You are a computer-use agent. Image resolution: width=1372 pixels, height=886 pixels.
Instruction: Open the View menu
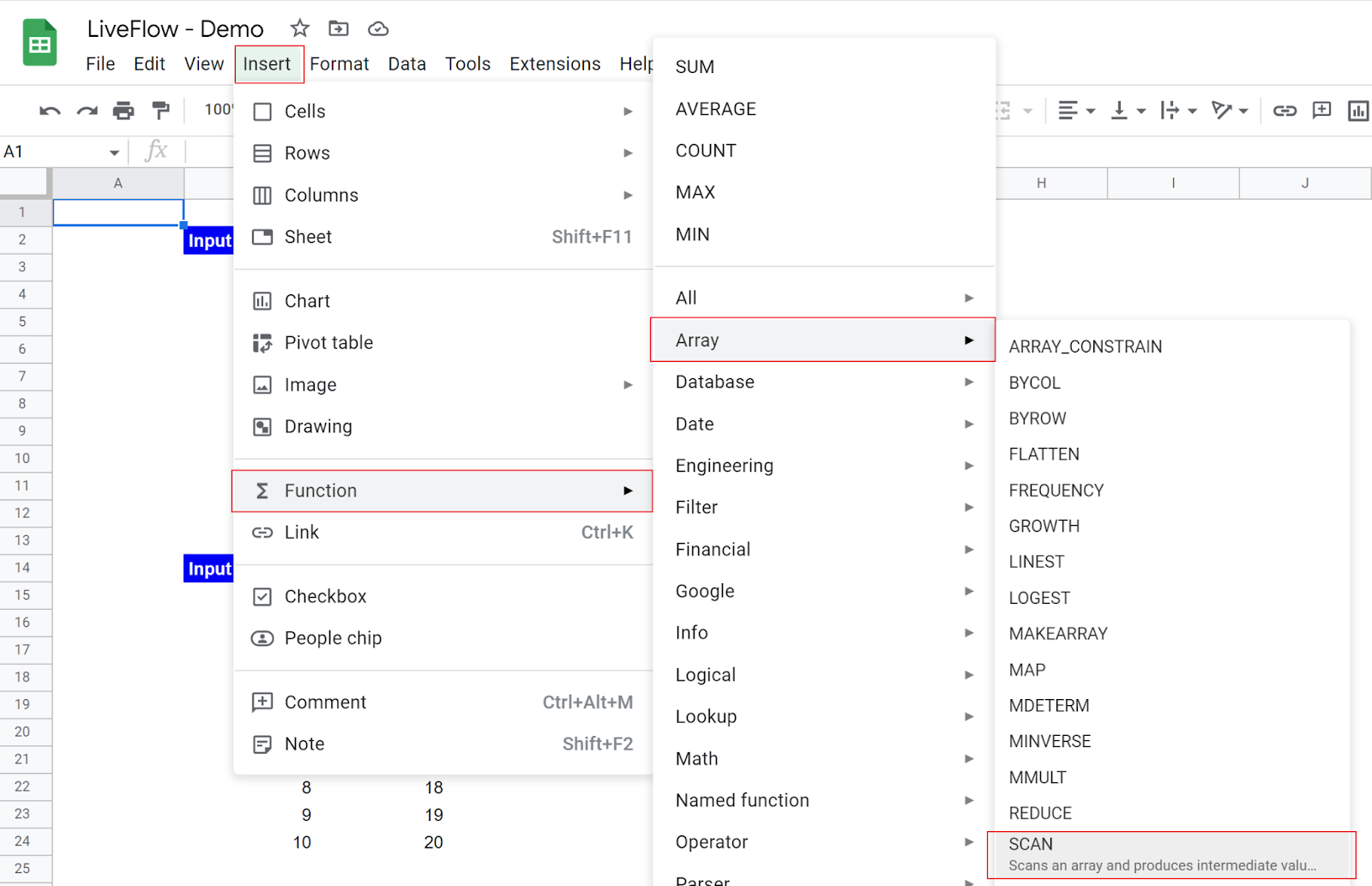point(204,63)
